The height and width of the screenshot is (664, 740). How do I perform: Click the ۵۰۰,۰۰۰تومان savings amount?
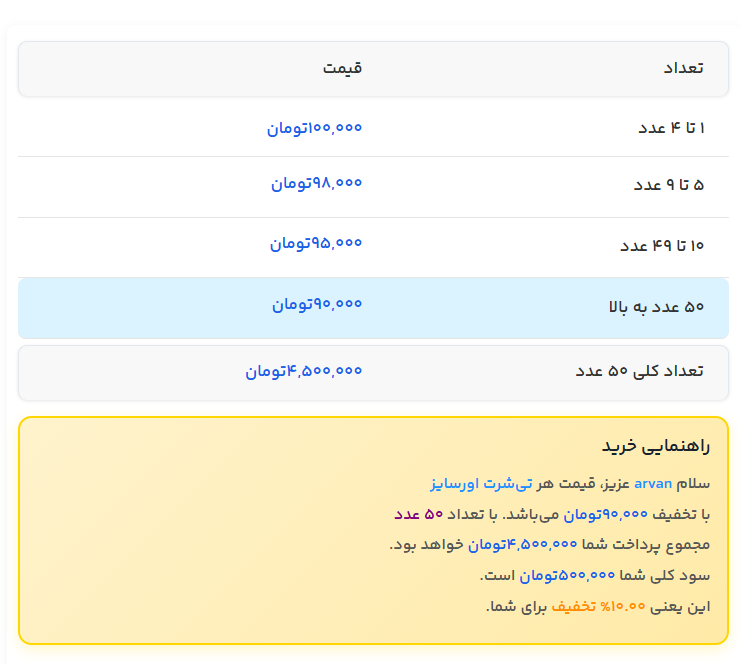pos(567,575)
